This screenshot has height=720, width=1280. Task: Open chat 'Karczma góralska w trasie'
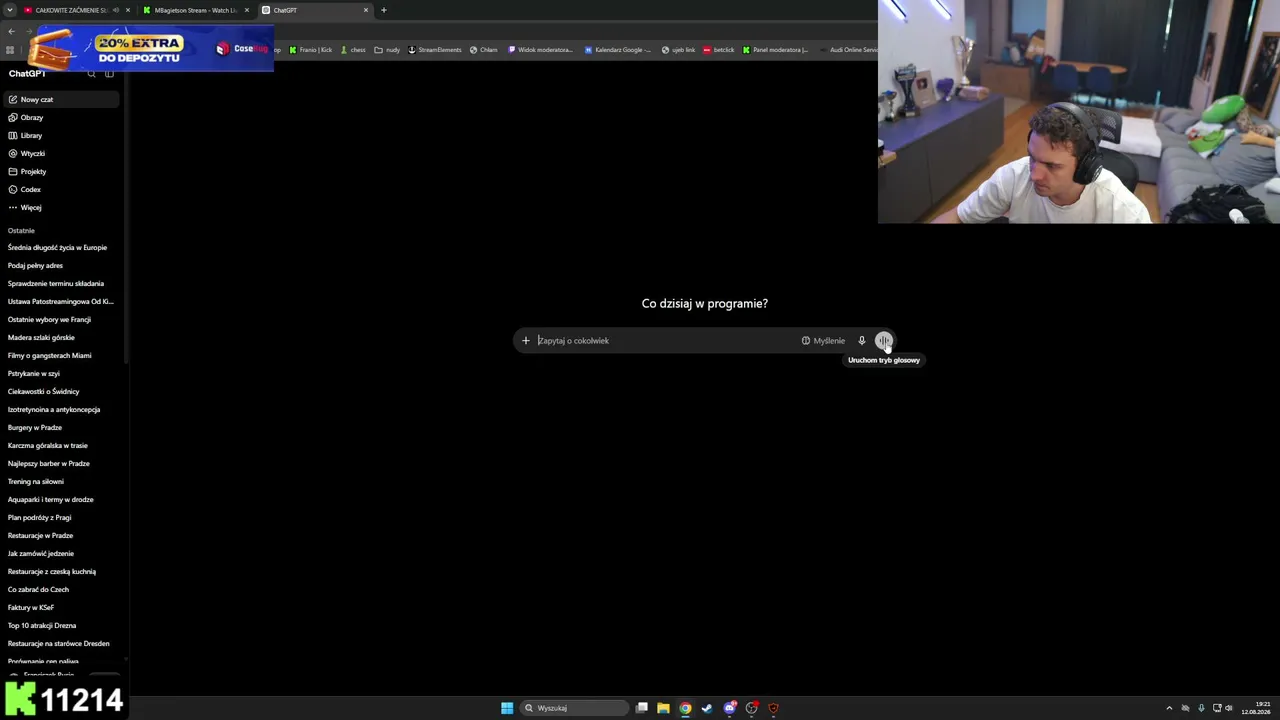[x=61, y=446]
